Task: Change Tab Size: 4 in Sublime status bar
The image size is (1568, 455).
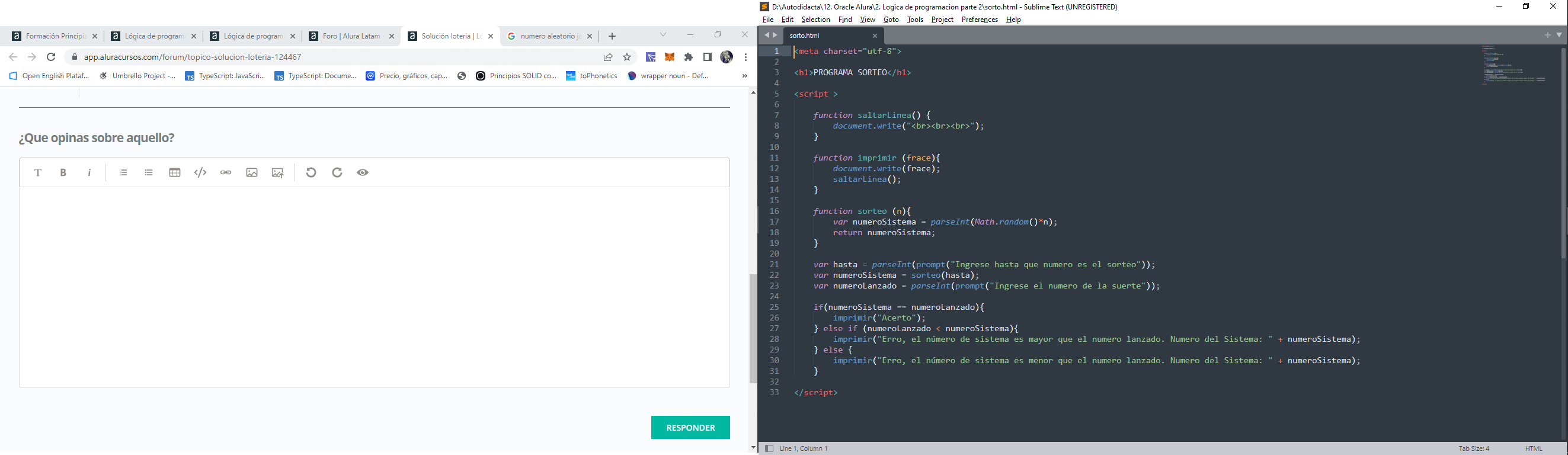Action: coord(1474,449)
